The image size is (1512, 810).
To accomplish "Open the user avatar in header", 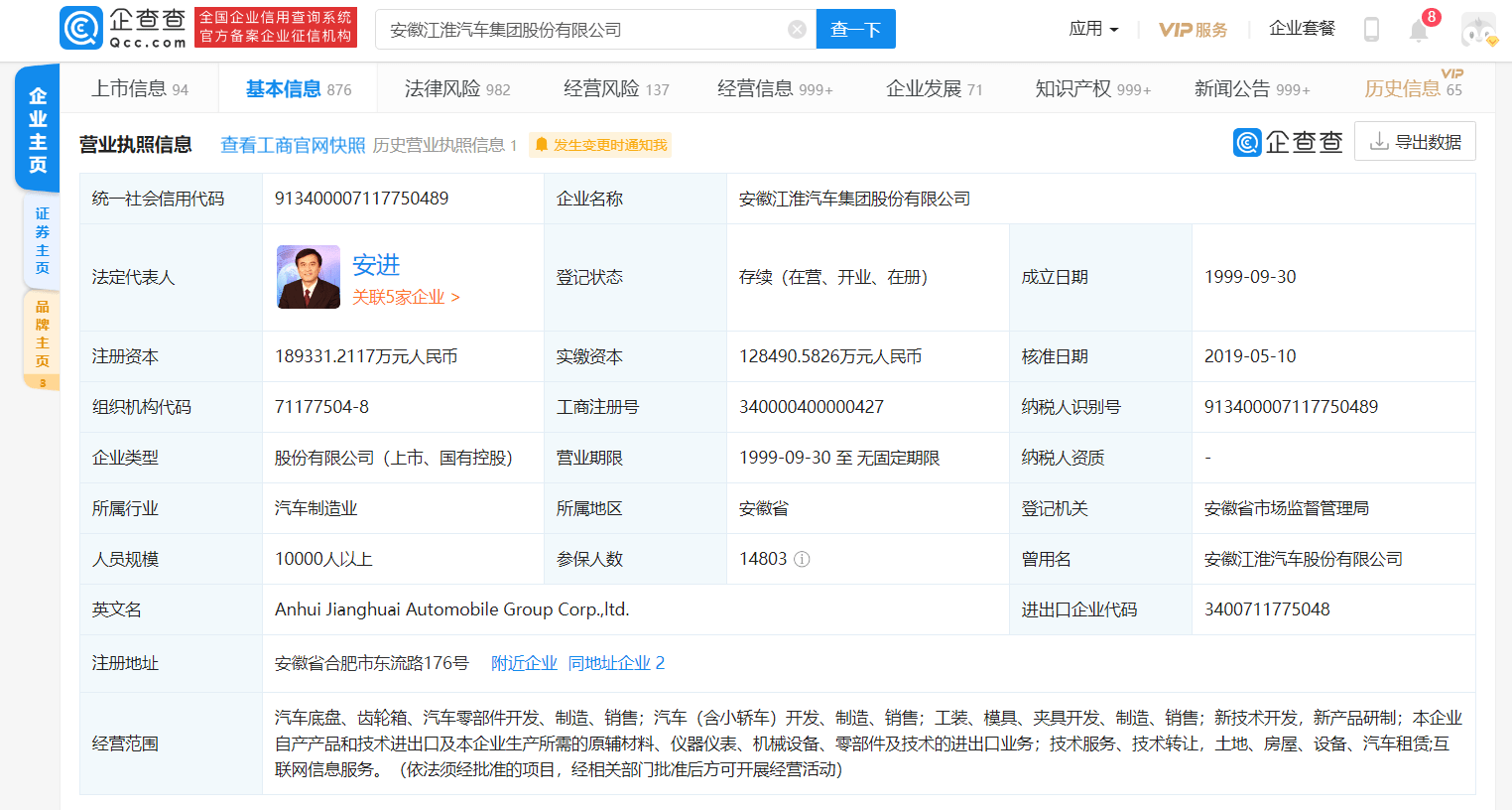I will [x=1478, y=30].
